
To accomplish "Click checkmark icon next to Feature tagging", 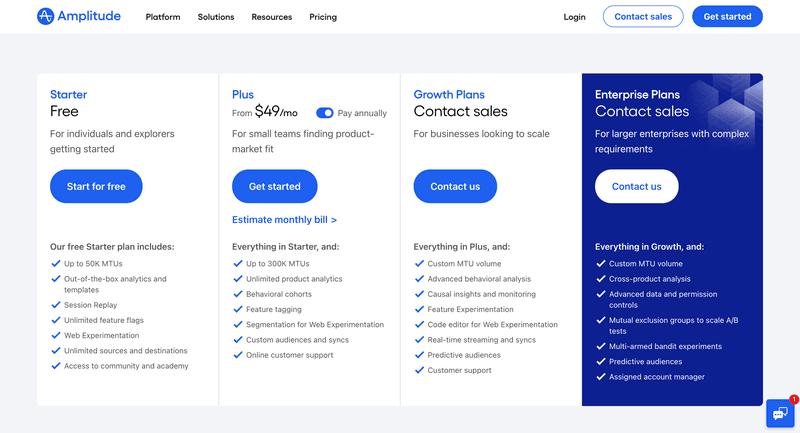I will click(x=237, y=310).
